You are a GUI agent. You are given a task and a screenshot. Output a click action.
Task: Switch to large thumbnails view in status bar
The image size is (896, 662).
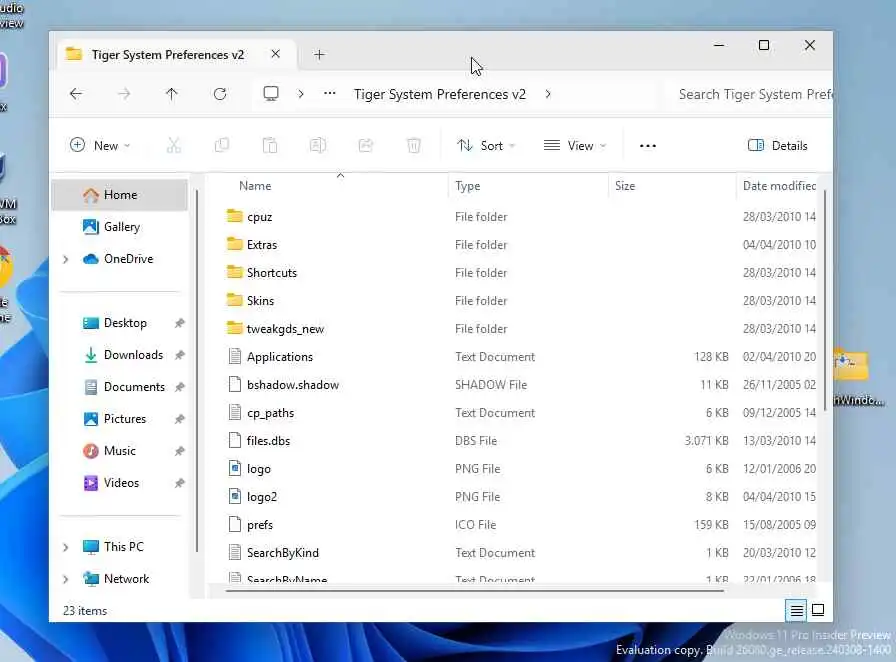pos(818,610)
